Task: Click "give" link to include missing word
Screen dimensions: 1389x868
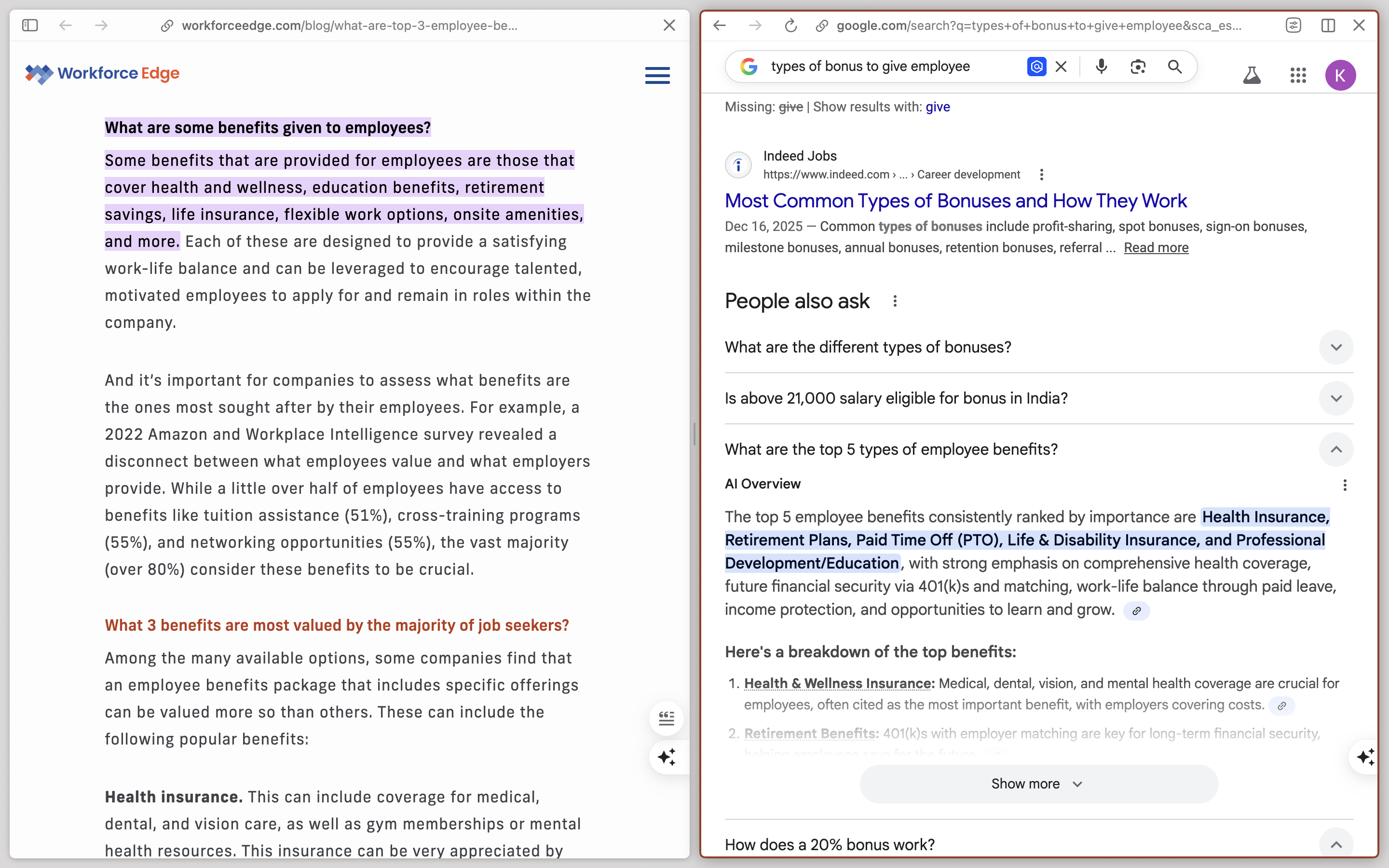Action: tap(937, 107)
